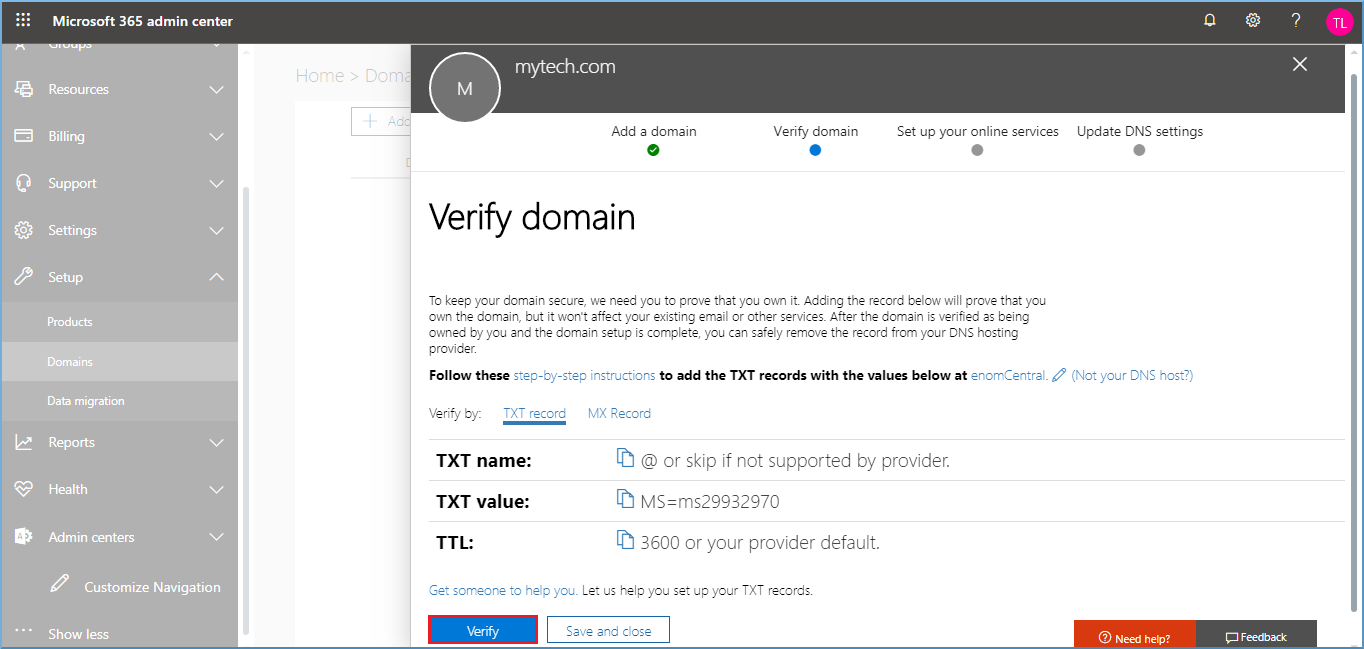Click Show less in sidebar
This screenshot has height=649, width=1364.
[78, 634]
